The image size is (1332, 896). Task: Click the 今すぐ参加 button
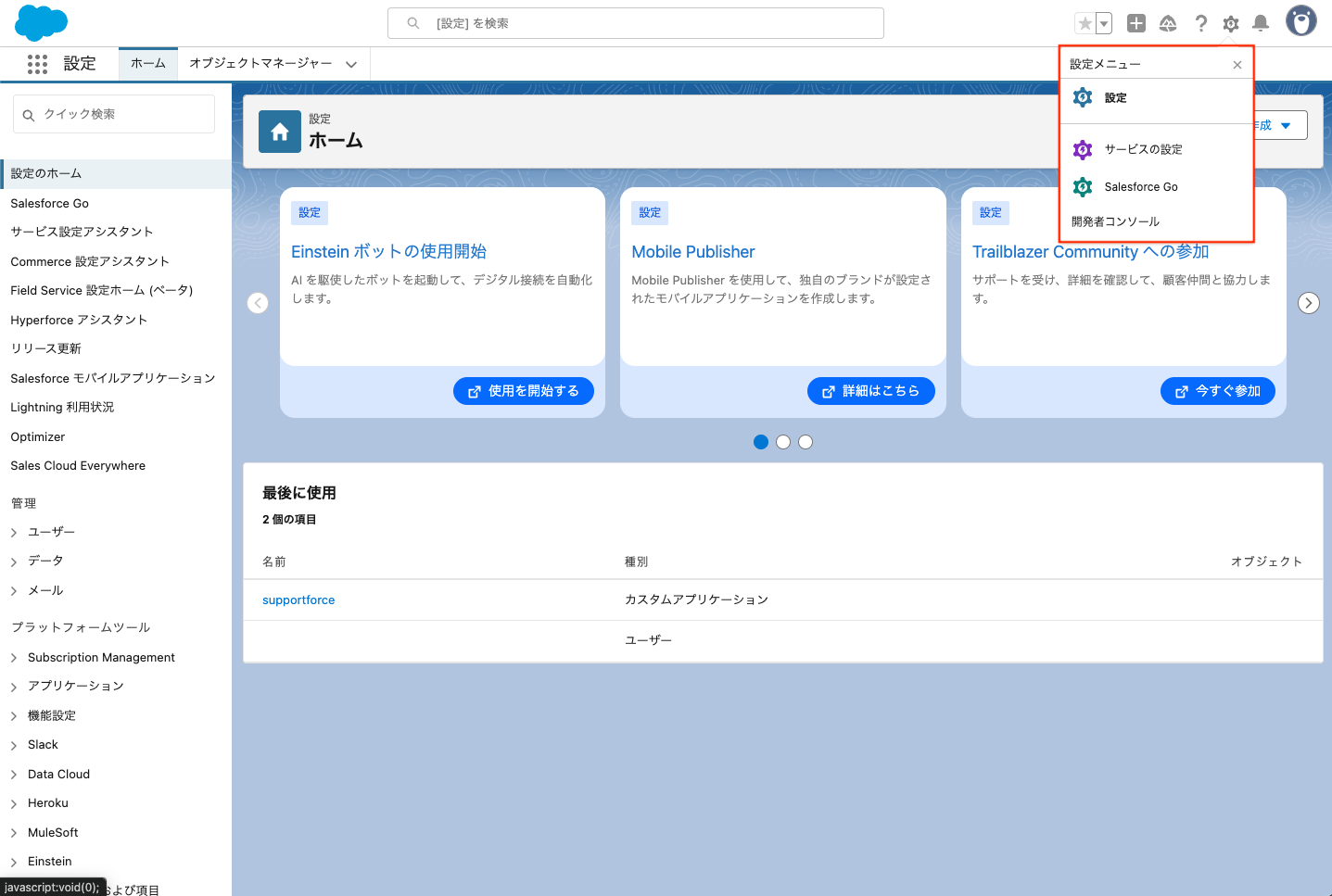coord(1217,390)
